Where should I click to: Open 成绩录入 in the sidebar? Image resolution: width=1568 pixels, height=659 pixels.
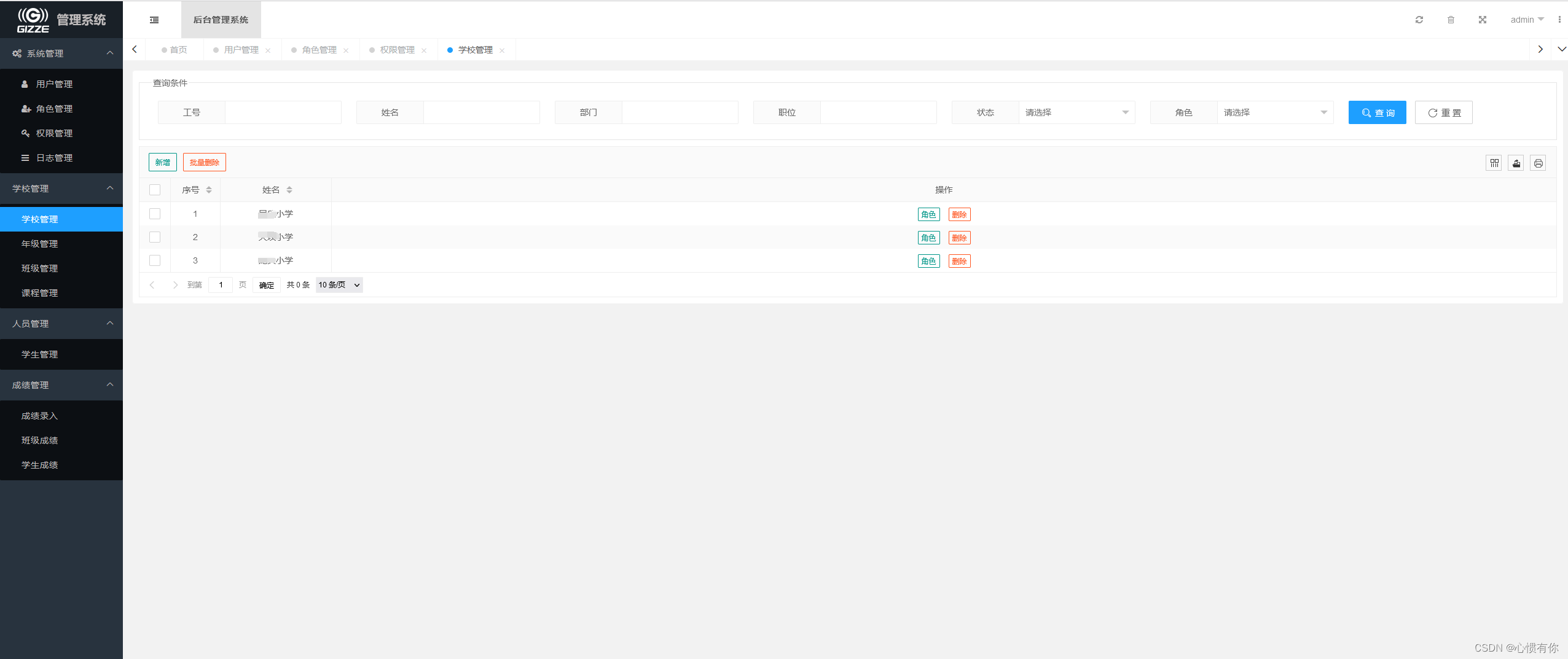[61, 416]
